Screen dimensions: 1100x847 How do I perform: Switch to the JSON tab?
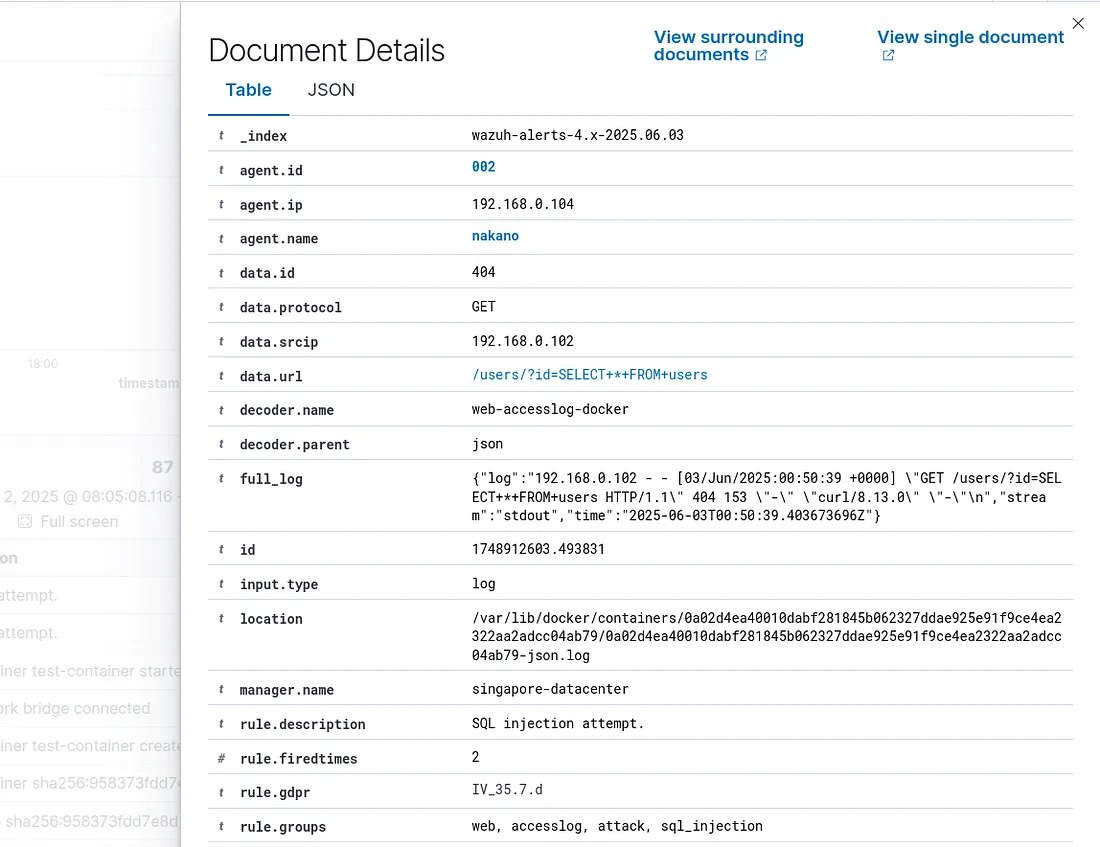tap(330, 90)
